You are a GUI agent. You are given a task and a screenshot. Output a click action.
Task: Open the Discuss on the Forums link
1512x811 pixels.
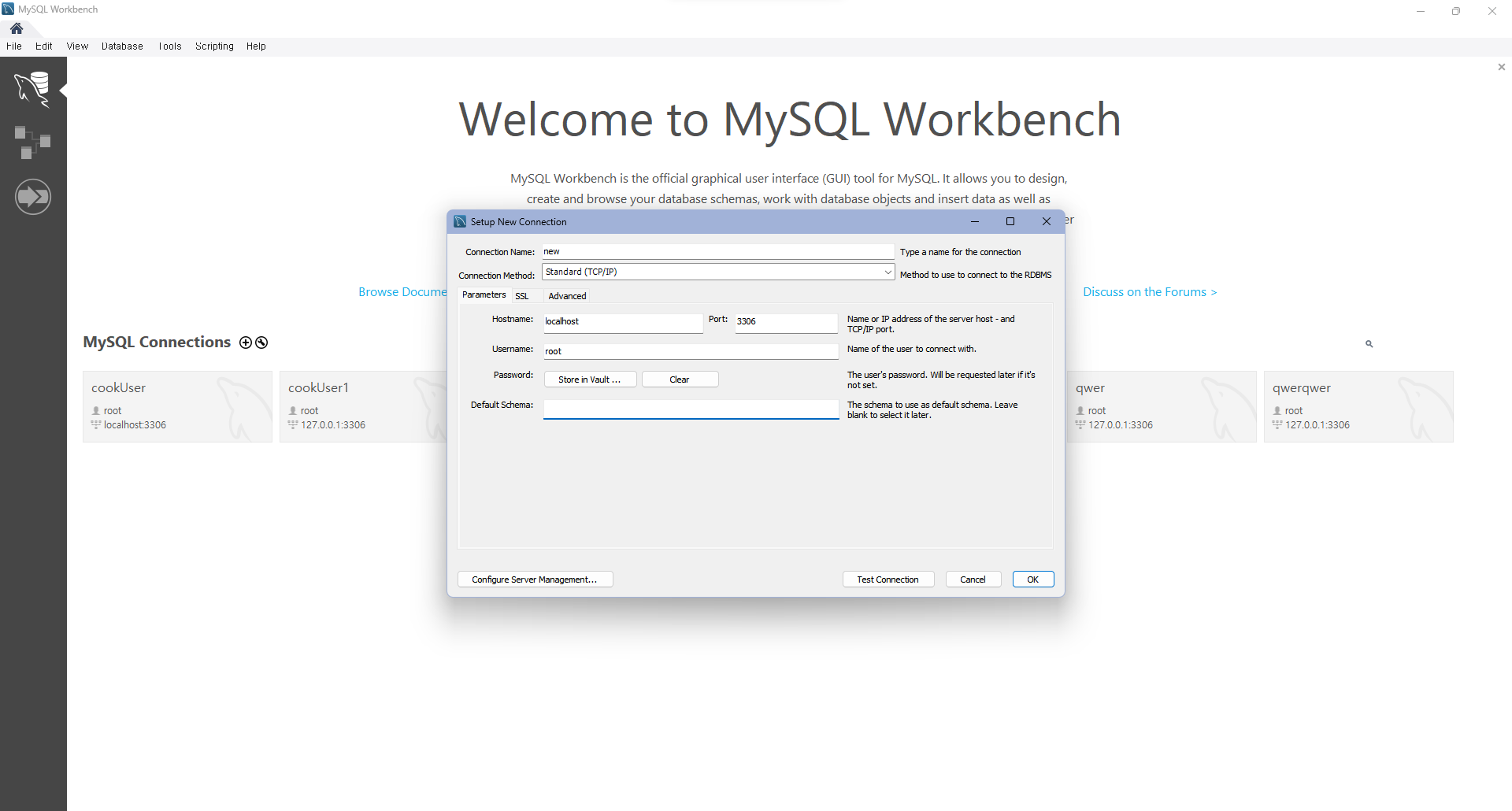(1150, 292)
